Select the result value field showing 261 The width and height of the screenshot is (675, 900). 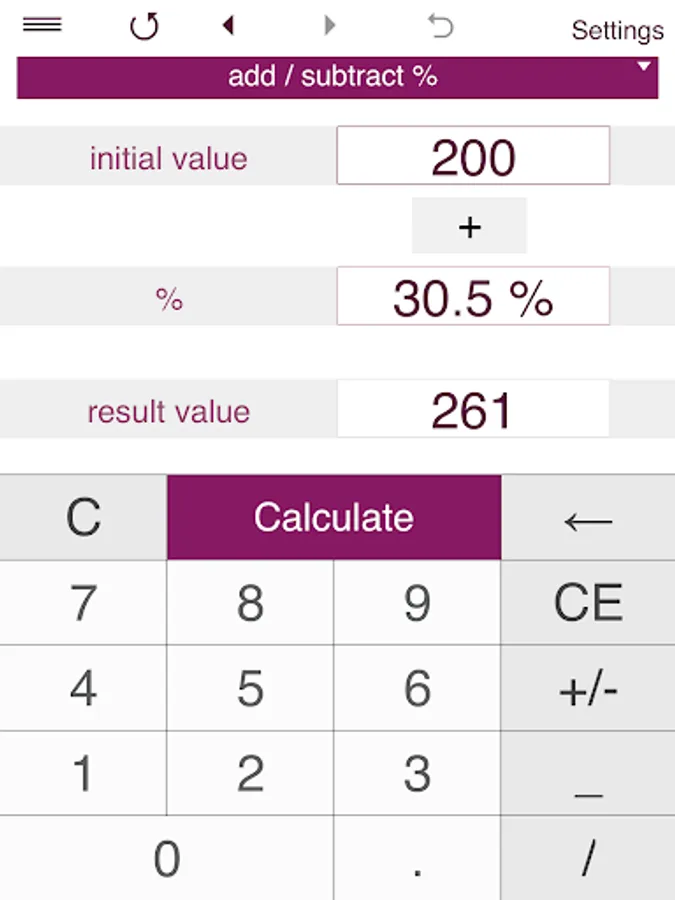pyautogui.click(x=473, y=409)
